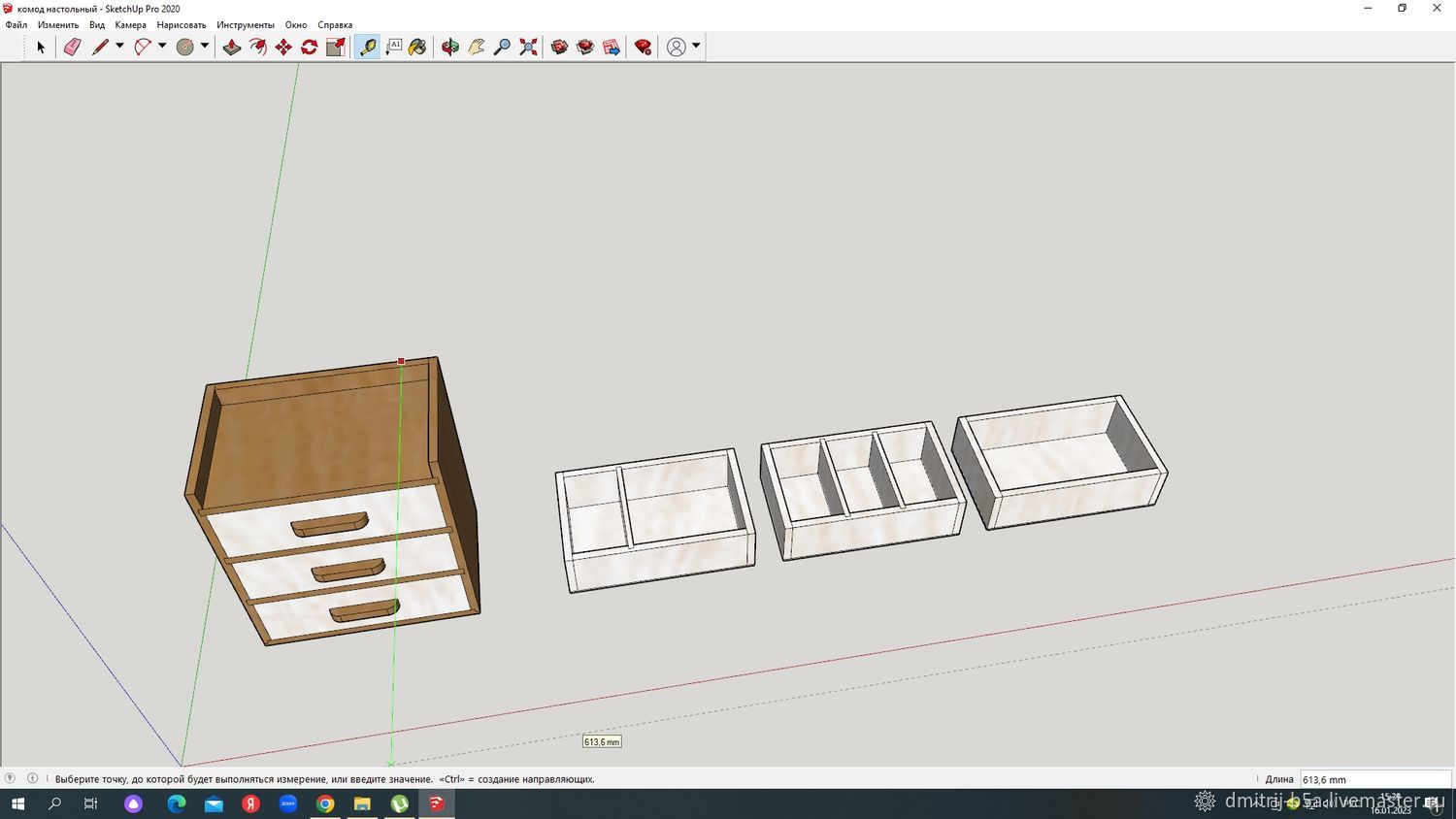
Task: Open Zoom from the taskbar
Action: pos(288,803)
